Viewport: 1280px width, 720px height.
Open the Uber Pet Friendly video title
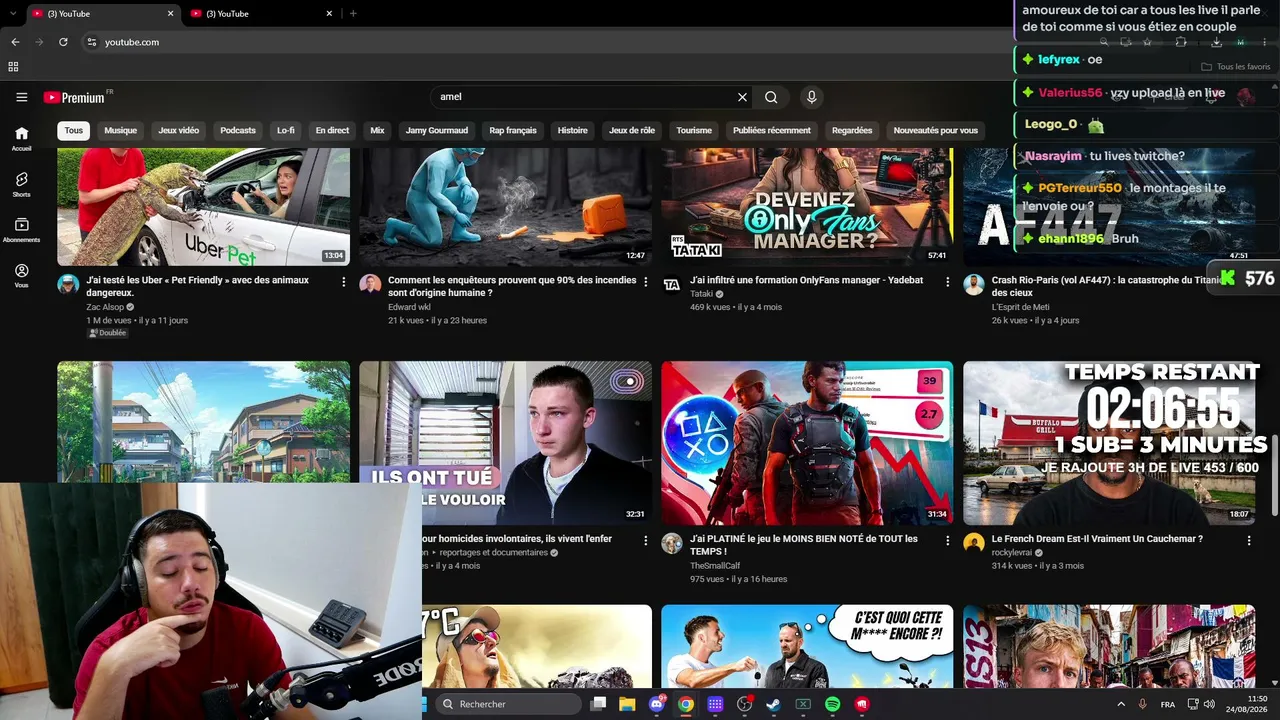tap(198, 286)
